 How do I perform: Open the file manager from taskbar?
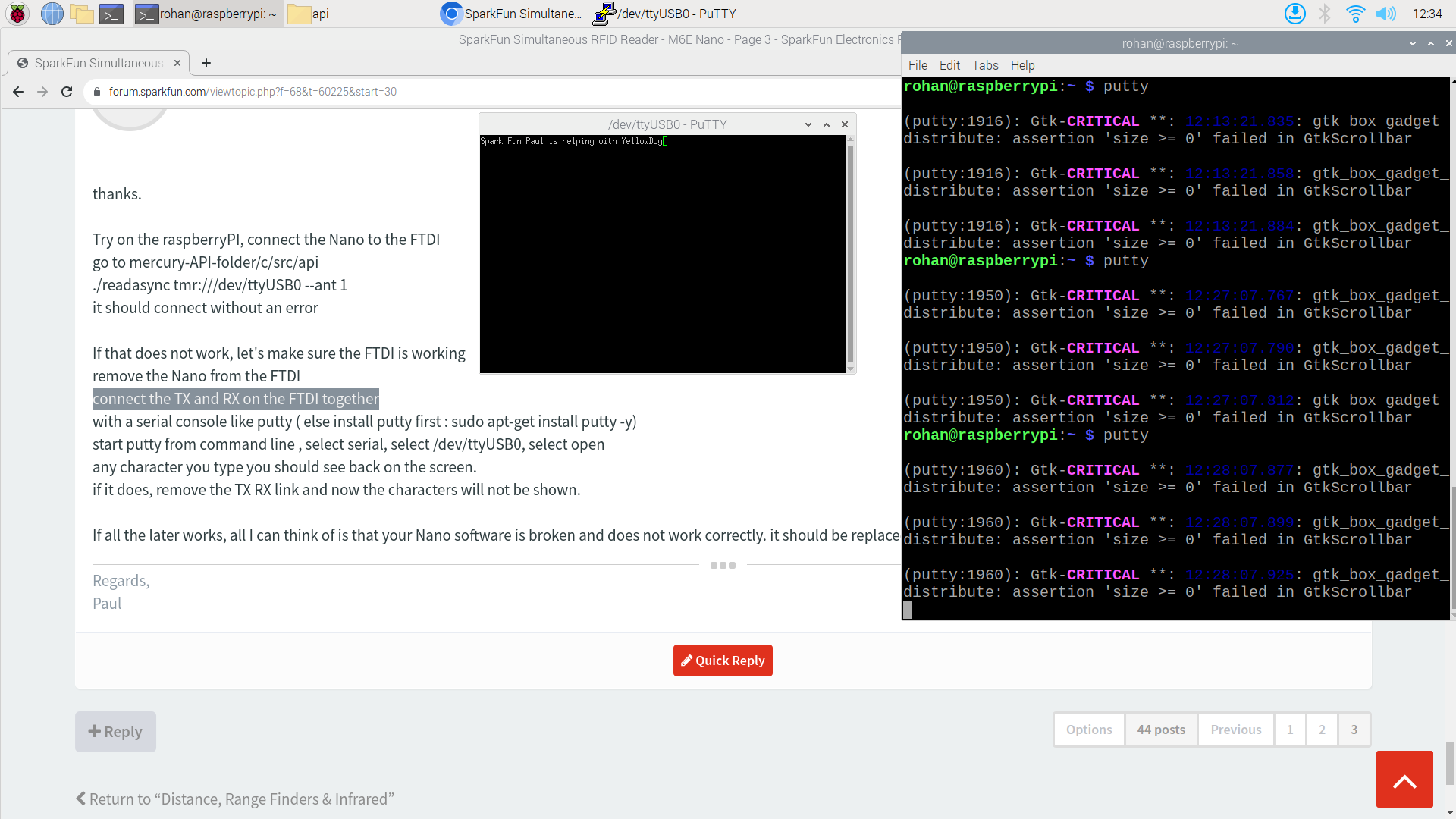pyautogui.click(x=82, y=14)
